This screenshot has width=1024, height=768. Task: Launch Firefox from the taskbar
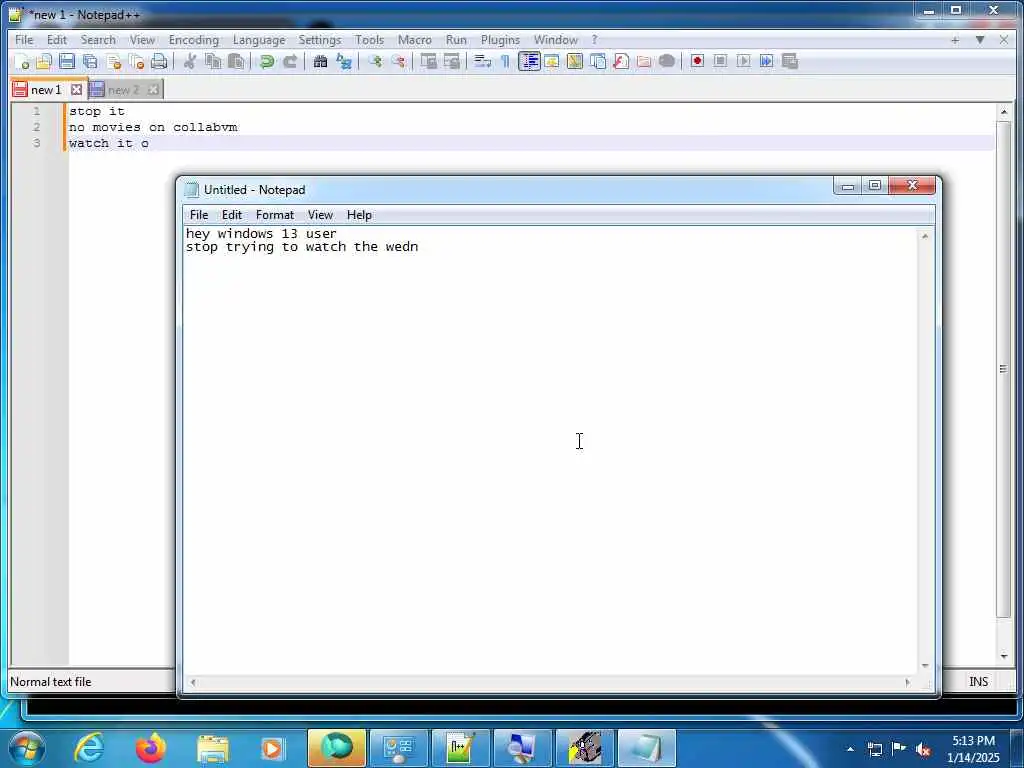[x=151, y=748]
